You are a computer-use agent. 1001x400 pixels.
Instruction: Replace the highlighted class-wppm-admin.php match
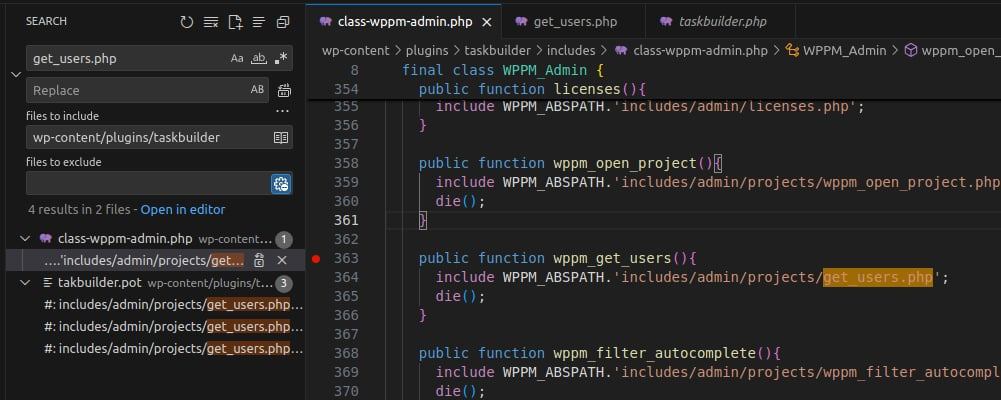click(259, 260)
